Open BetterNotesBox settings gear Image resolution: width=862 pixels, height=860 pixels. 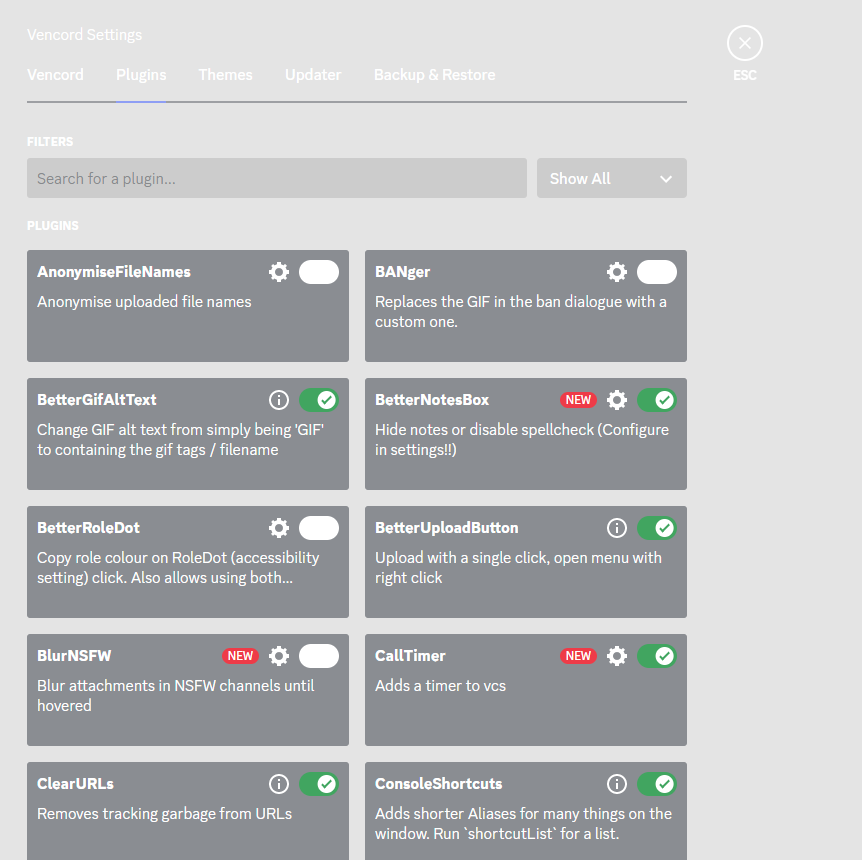pos(617,400)
